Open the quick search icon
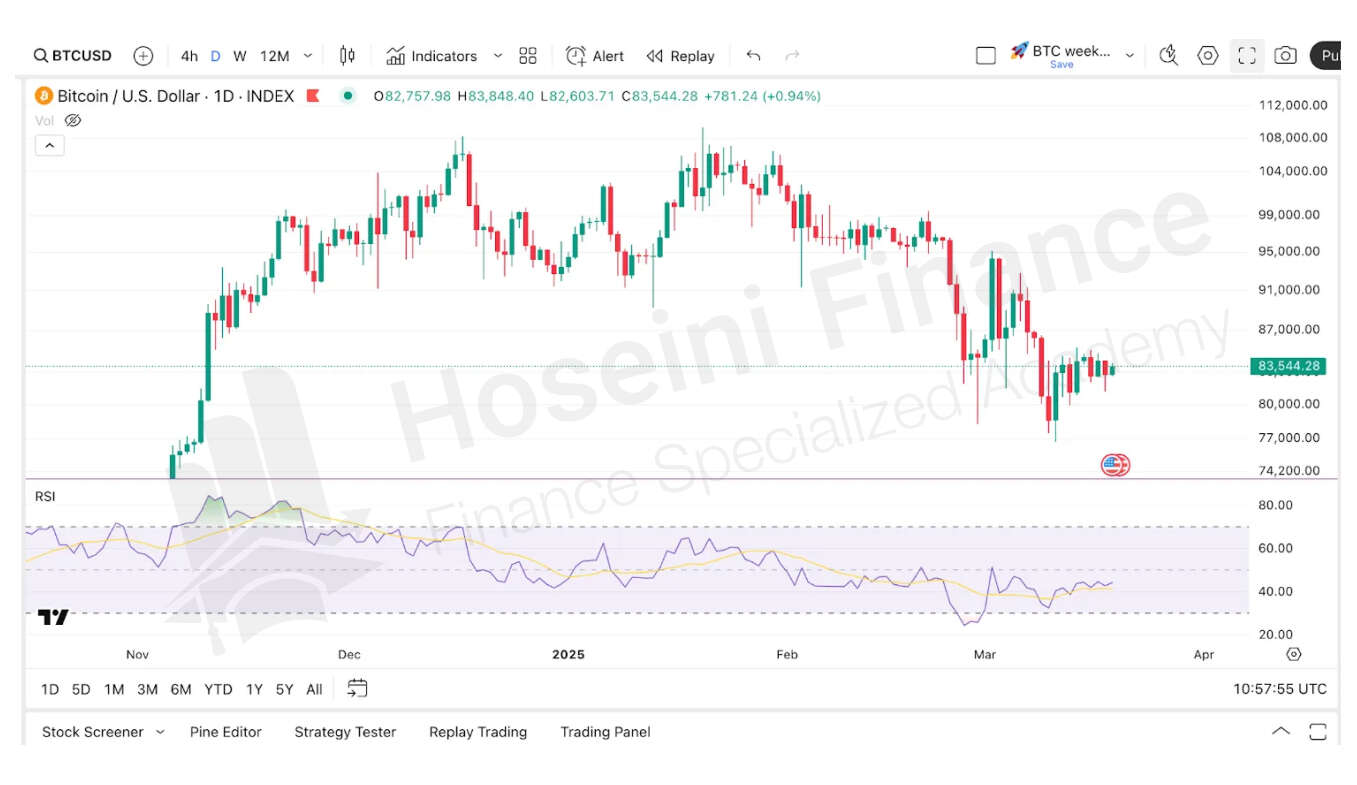The height and width of the screenshot is (785, 1357). click(x=1168, y=56)
